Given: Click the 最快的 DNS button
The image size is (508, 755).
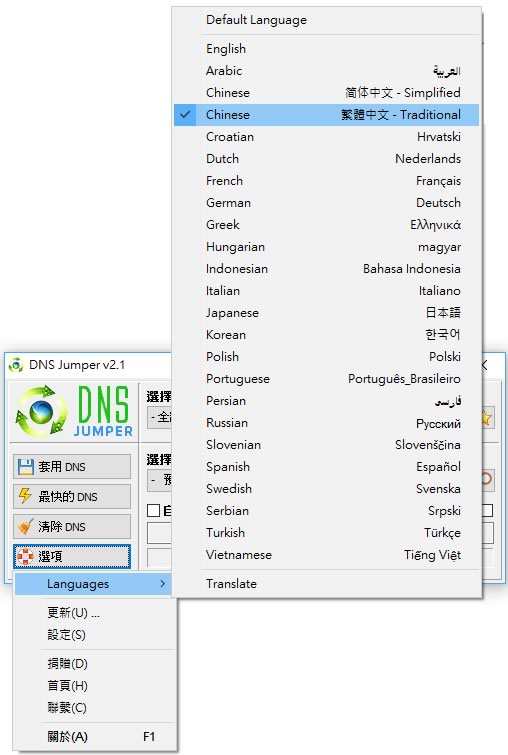Looking at the screenshot, I should point(72,496).
